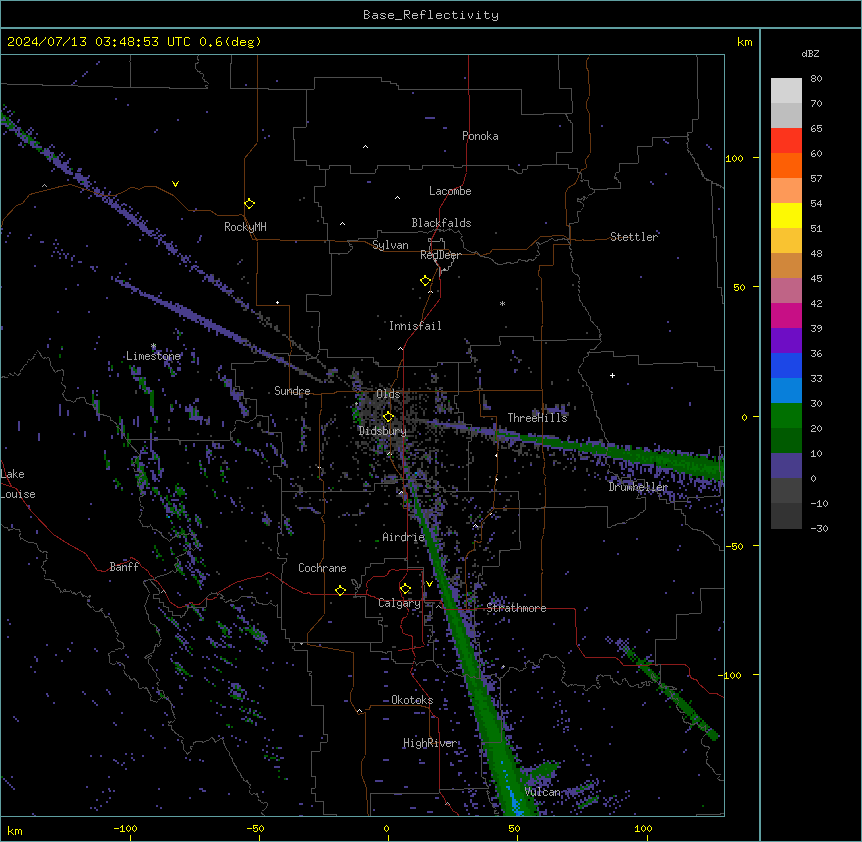
Task: Click the yellow 51 dBZ legend swatch
Action: pyautogui.click(x=786, y=215)
